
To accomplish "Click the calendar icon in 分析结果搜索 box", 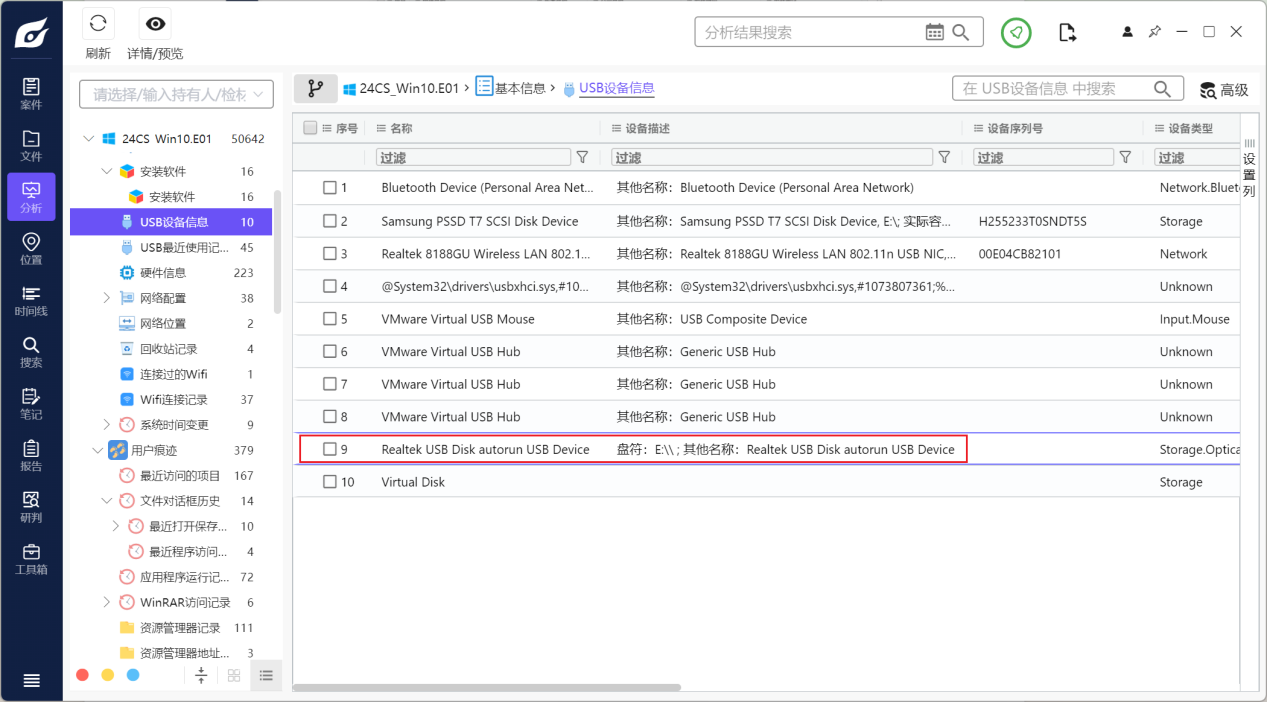I will point(935,32).
